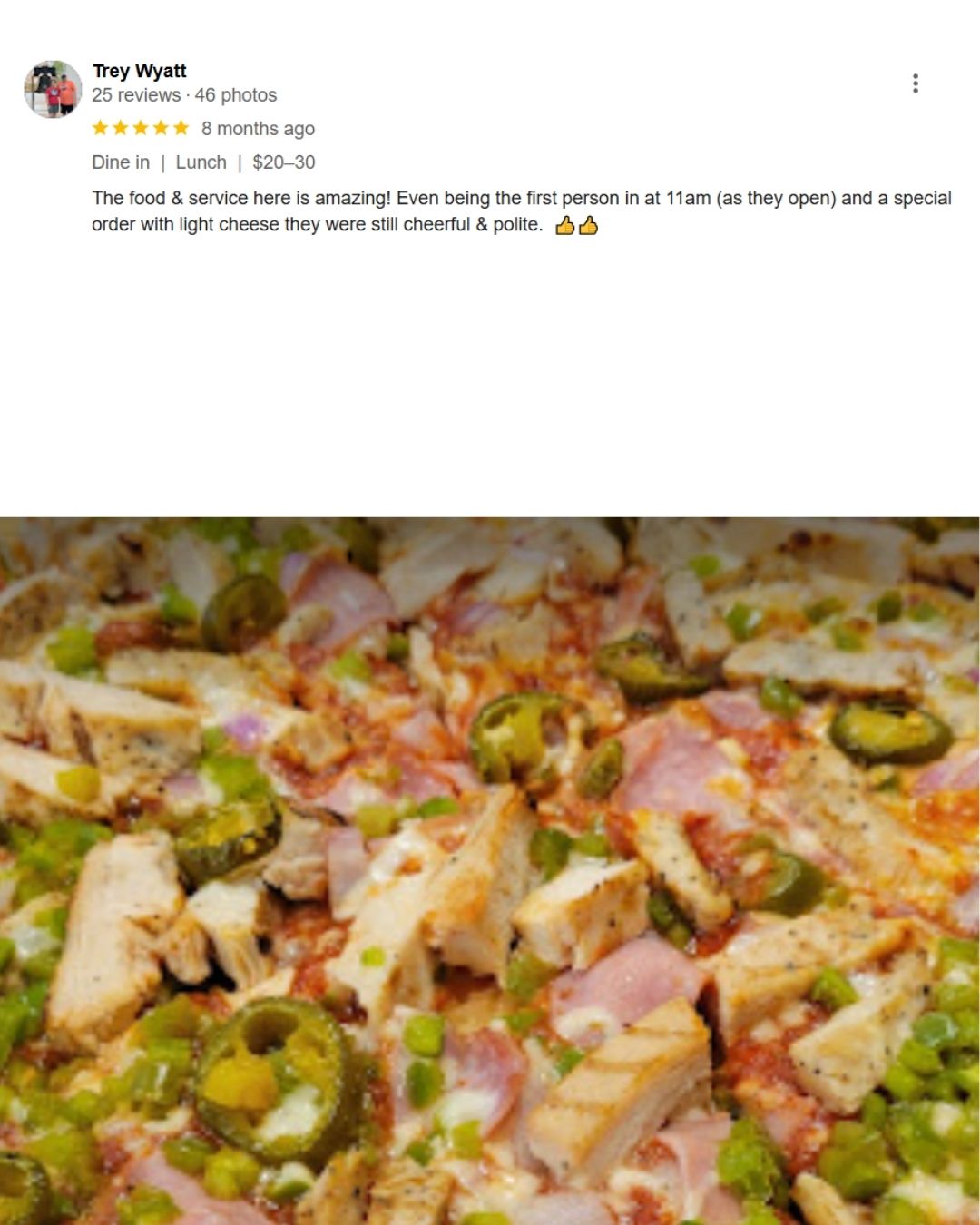This screenshot has width=980, height=1225.
Task: Click the '25 reviews' count text
Action: coord(136,95)
